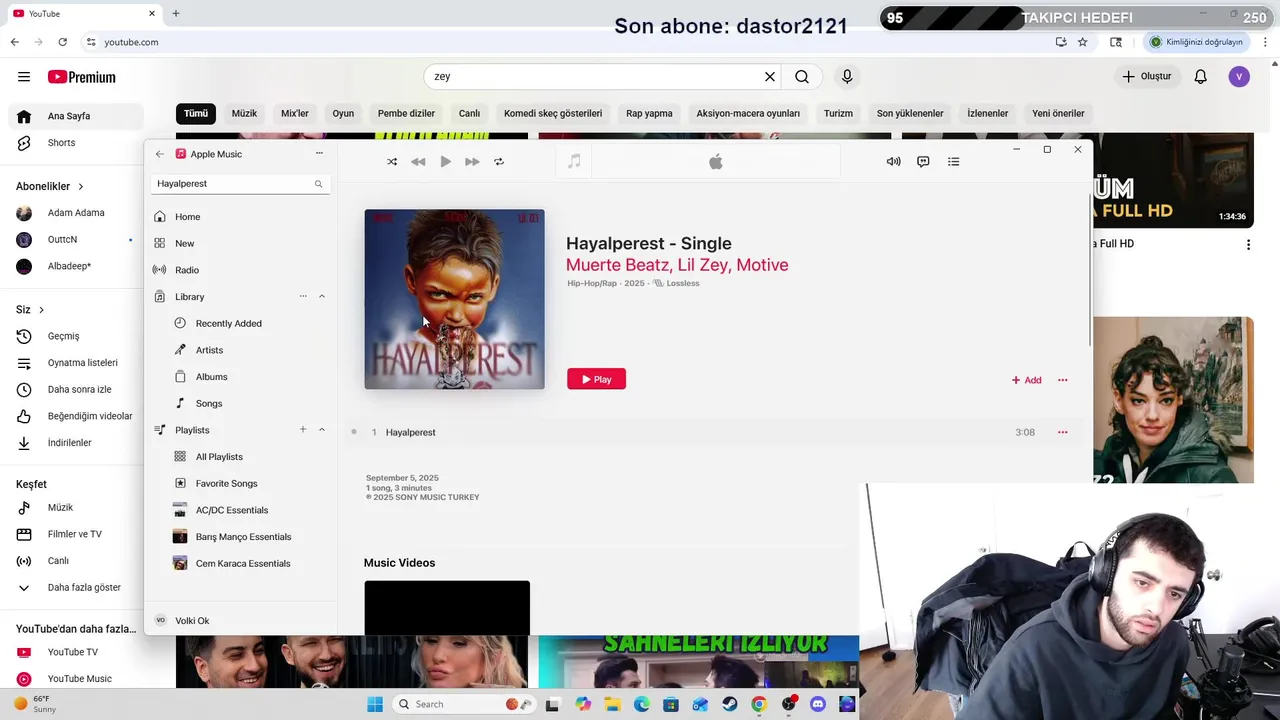Click the search icon in the Apple Music field
Screen dimensions: 1280x720
tap(319, 184)
